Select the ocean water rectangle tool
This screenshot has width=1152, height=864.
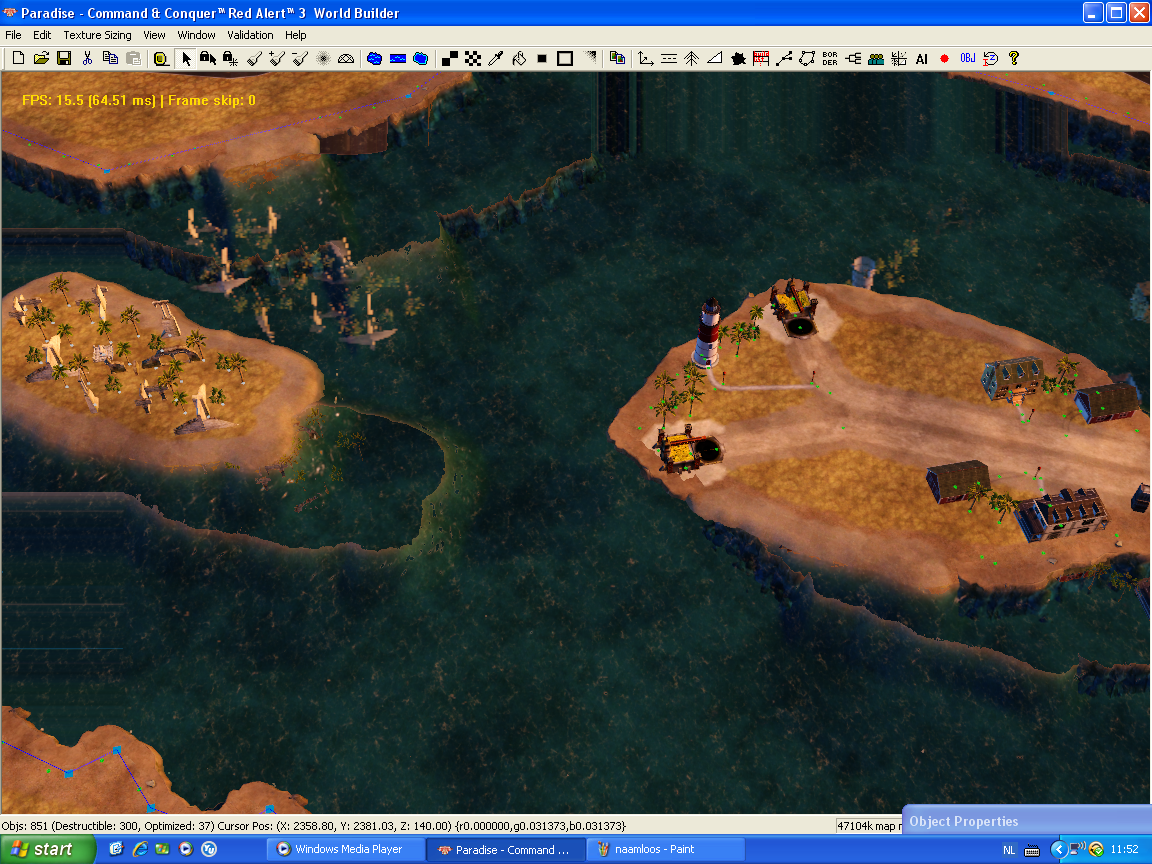(397, 58)
